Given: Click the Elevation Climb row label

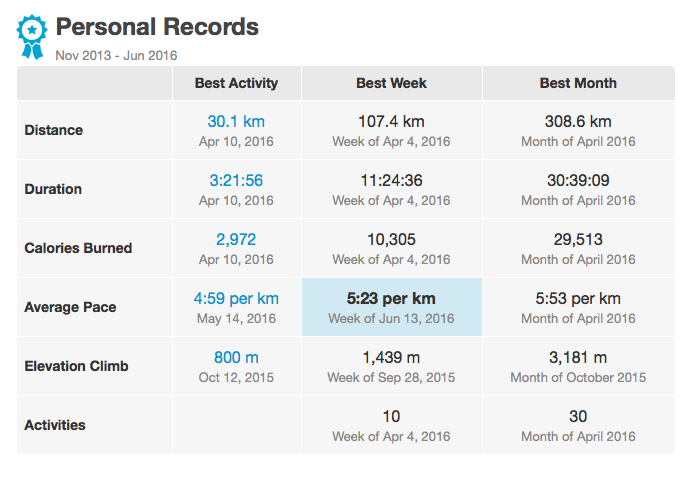Looking at the screenshot, I should point(78,366).
